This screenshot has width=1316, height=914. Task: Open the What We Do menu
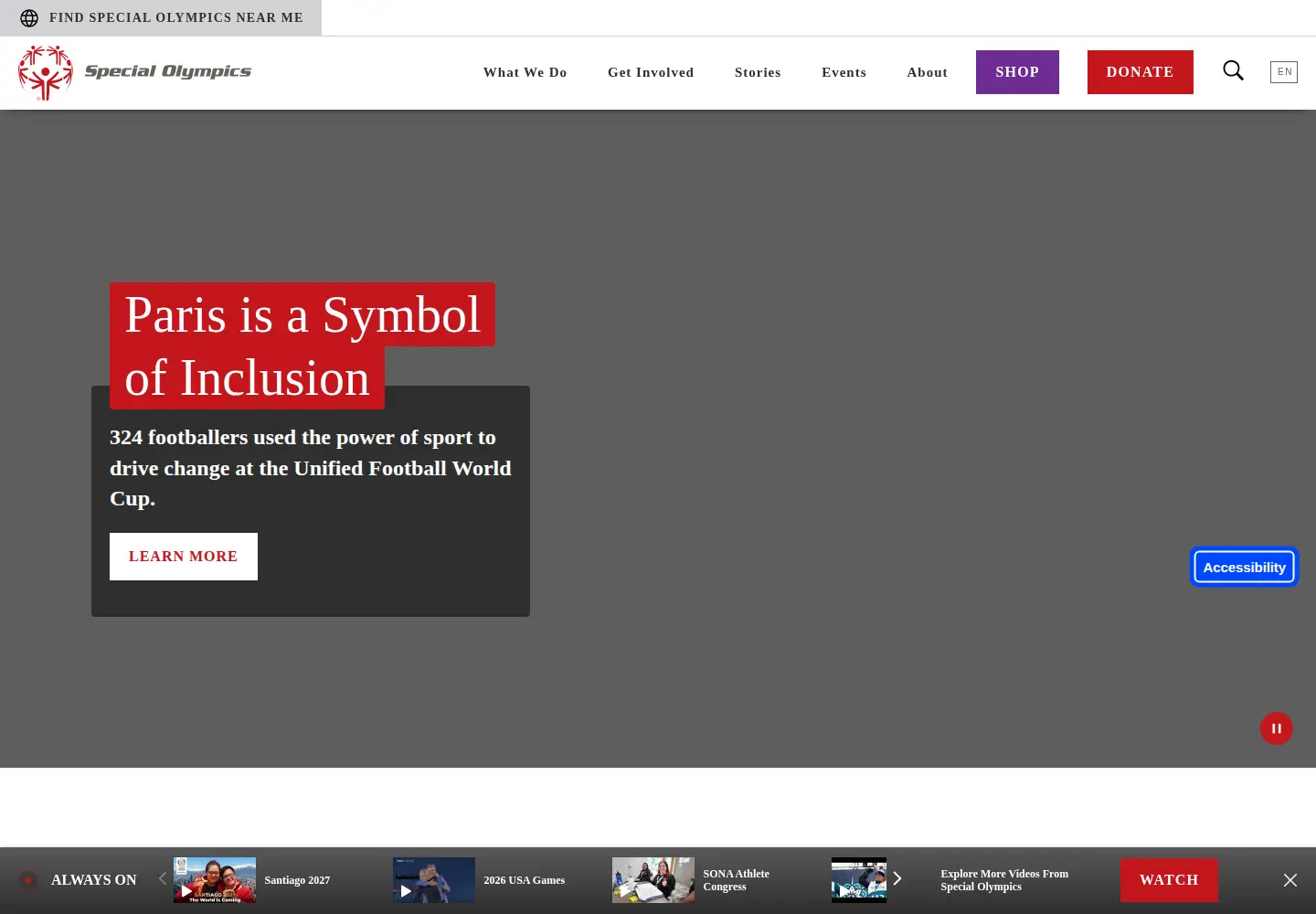pyautogui.click(x=525, y=72)
